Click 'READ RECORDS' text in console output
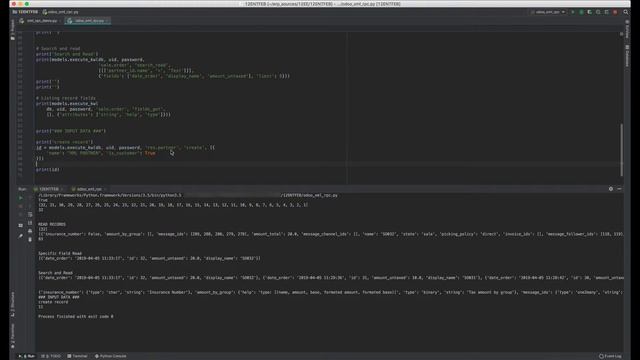Viewport: 640px width, 360px height. pyautogui.click(x=52, y=224)
